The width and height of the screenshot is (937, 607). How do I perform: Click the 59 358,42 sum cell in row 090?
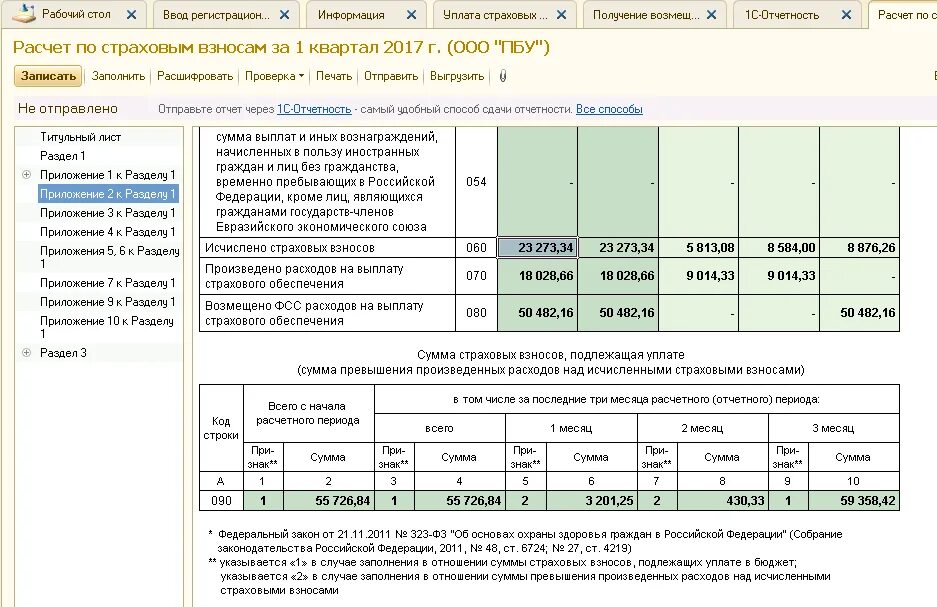(853, 501)
